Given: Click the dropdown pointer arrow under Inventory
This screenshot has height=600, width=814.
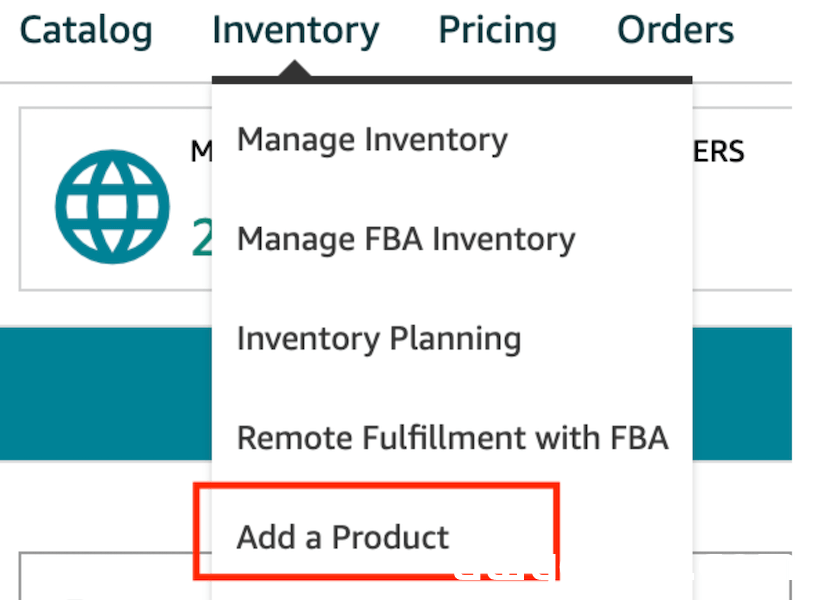Looking at the screenshot, I should pyautogui.click(x=295, y=69).
